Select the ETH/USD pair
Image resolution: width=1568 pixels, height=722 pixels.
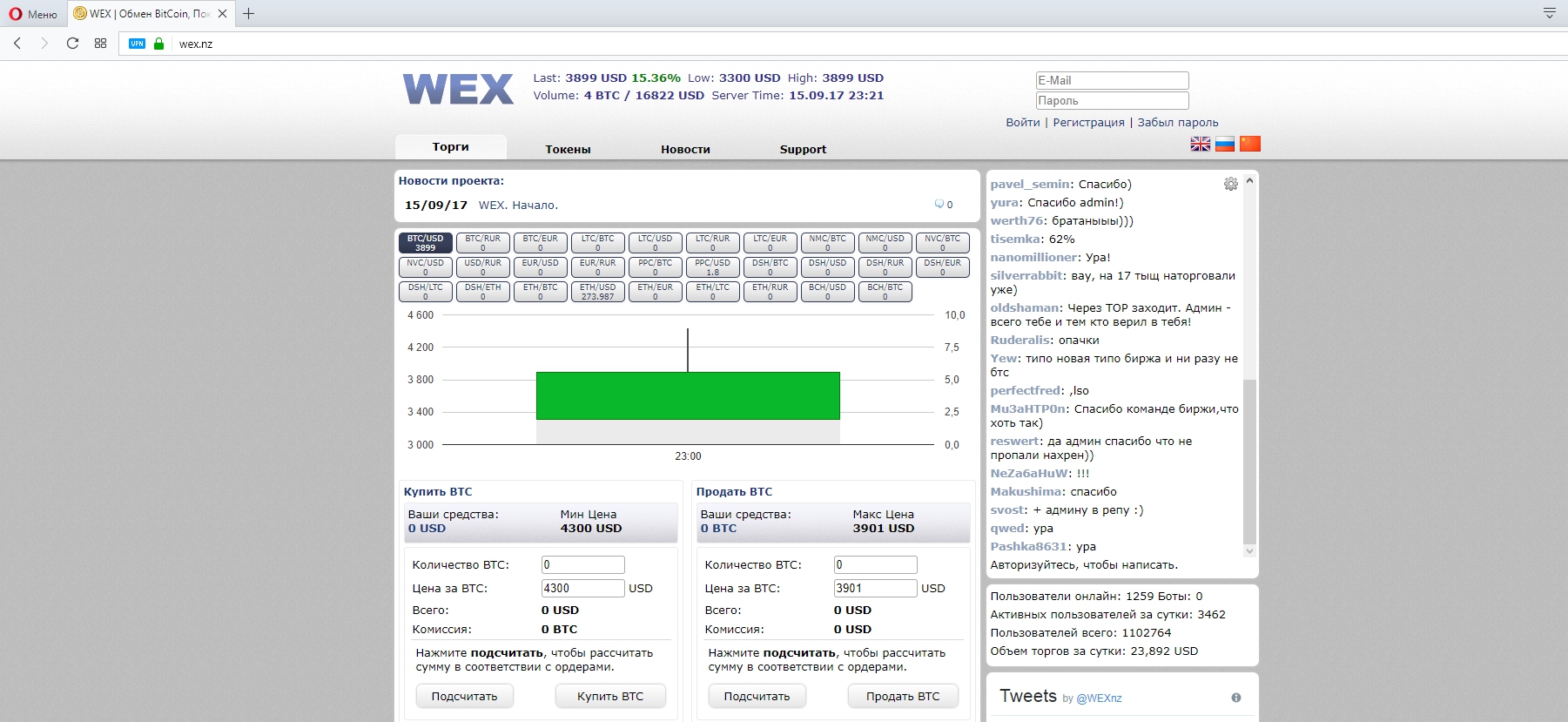pyautogui.click(x=598, y=292)
